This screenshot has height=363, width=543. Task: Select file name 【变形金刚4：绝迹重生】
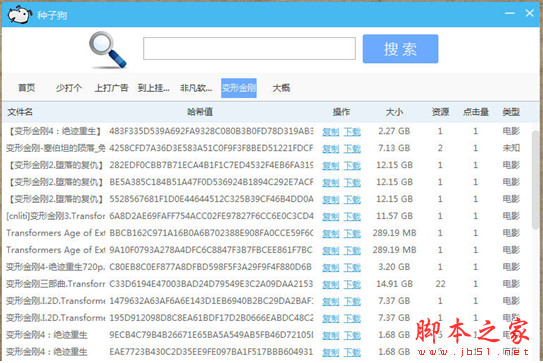coord(55,131)
